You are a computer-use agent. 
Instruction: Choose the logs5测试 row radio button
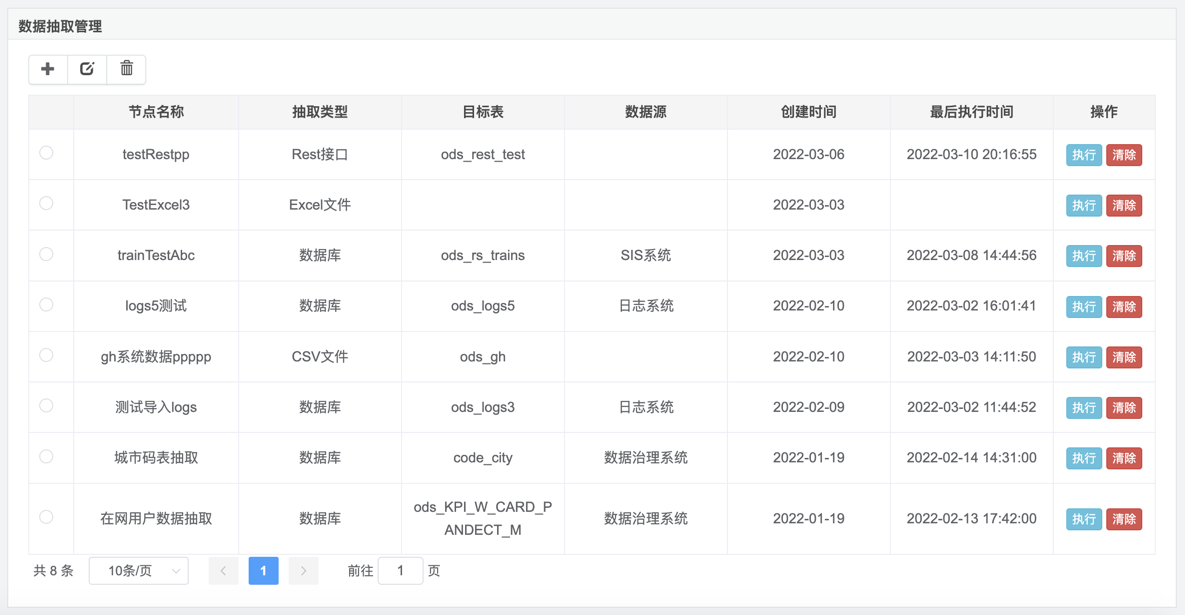46,305
